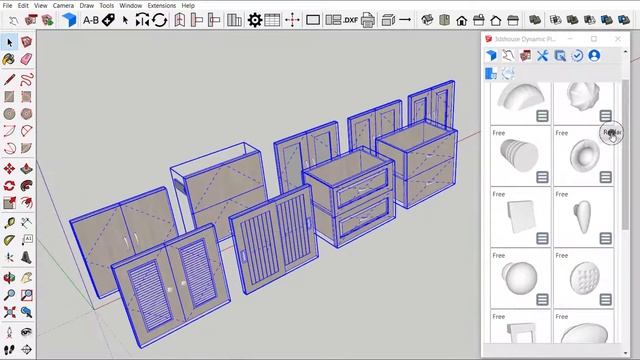Choose the Push/Pull tool
The height and width of the screenshot is (360, 640).
click(x=26, y=169)
